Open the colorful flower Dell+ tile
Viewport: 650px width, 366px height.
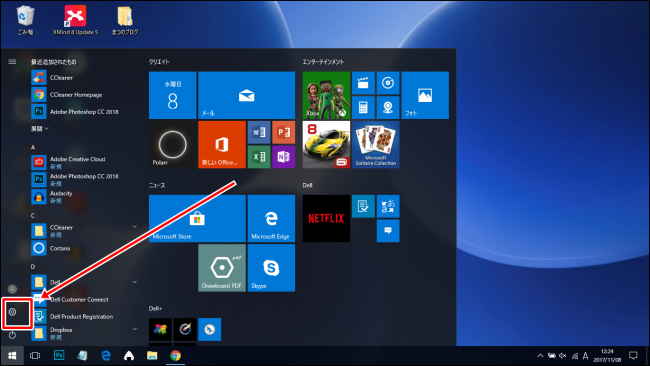[160, 330]
